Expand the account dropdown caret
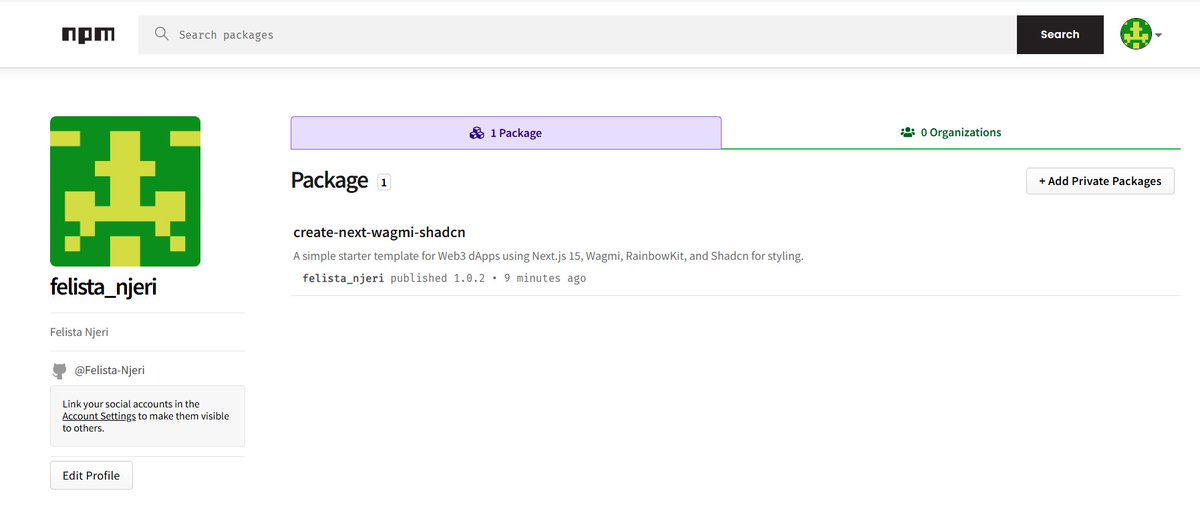 tap(1158, 35)
